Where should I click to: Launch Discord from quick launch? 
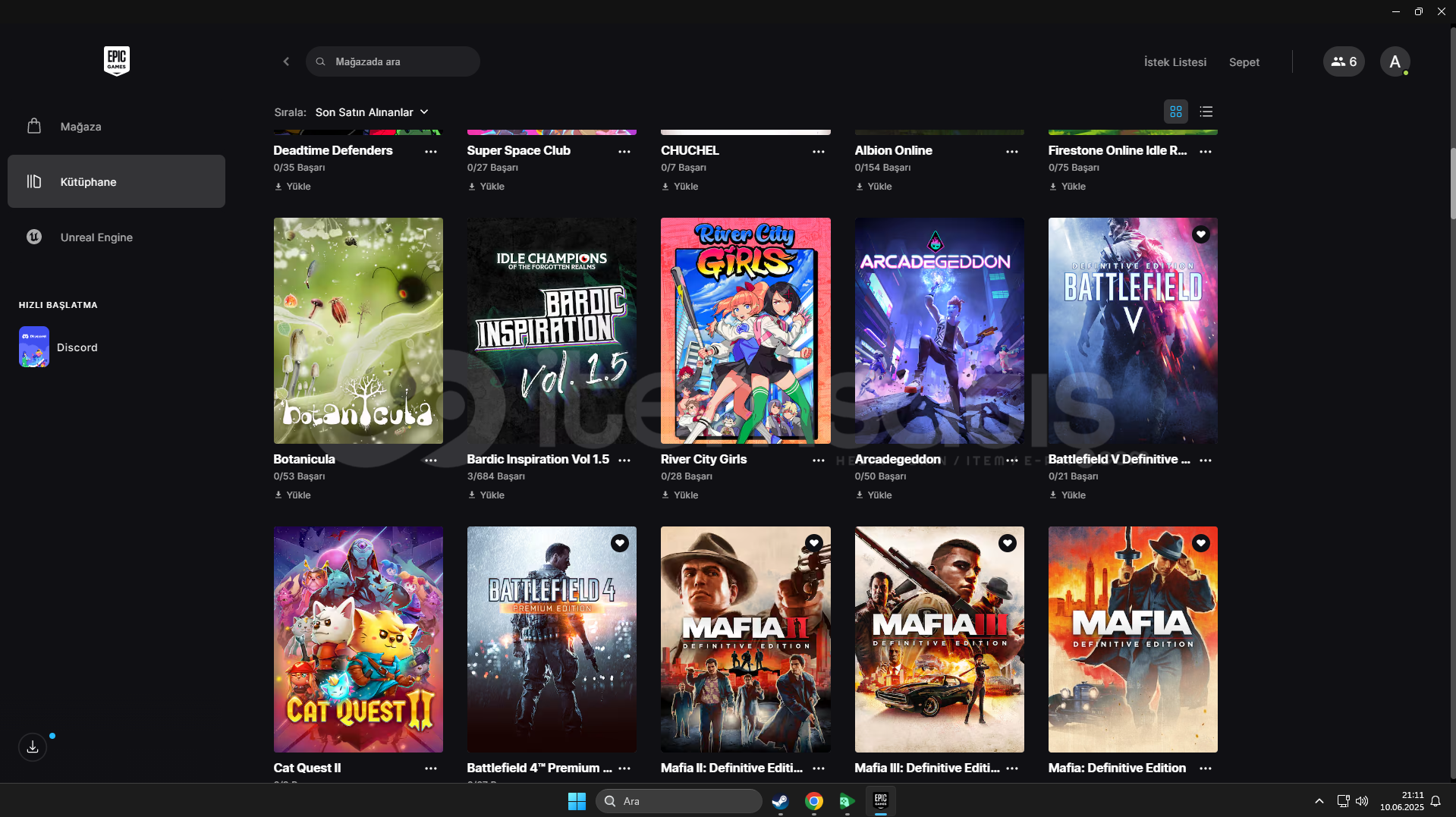coord(58,347)
